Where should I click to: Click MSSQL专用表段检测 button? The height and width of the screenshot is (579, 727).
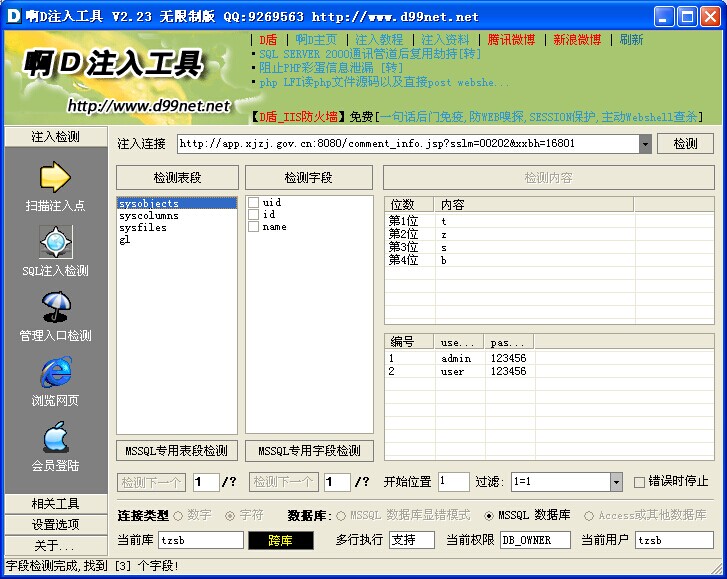(177, 451)
